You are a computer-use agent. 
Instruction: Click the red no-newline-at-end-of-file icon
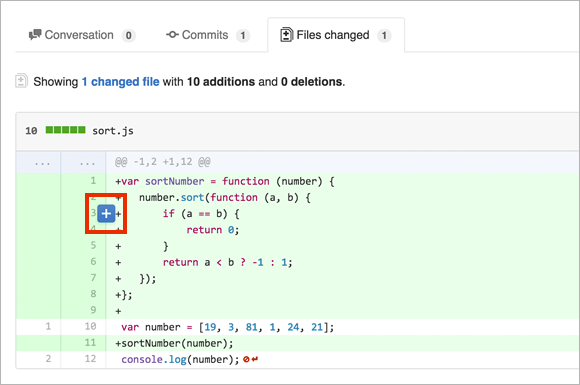(x=251, y=359)
